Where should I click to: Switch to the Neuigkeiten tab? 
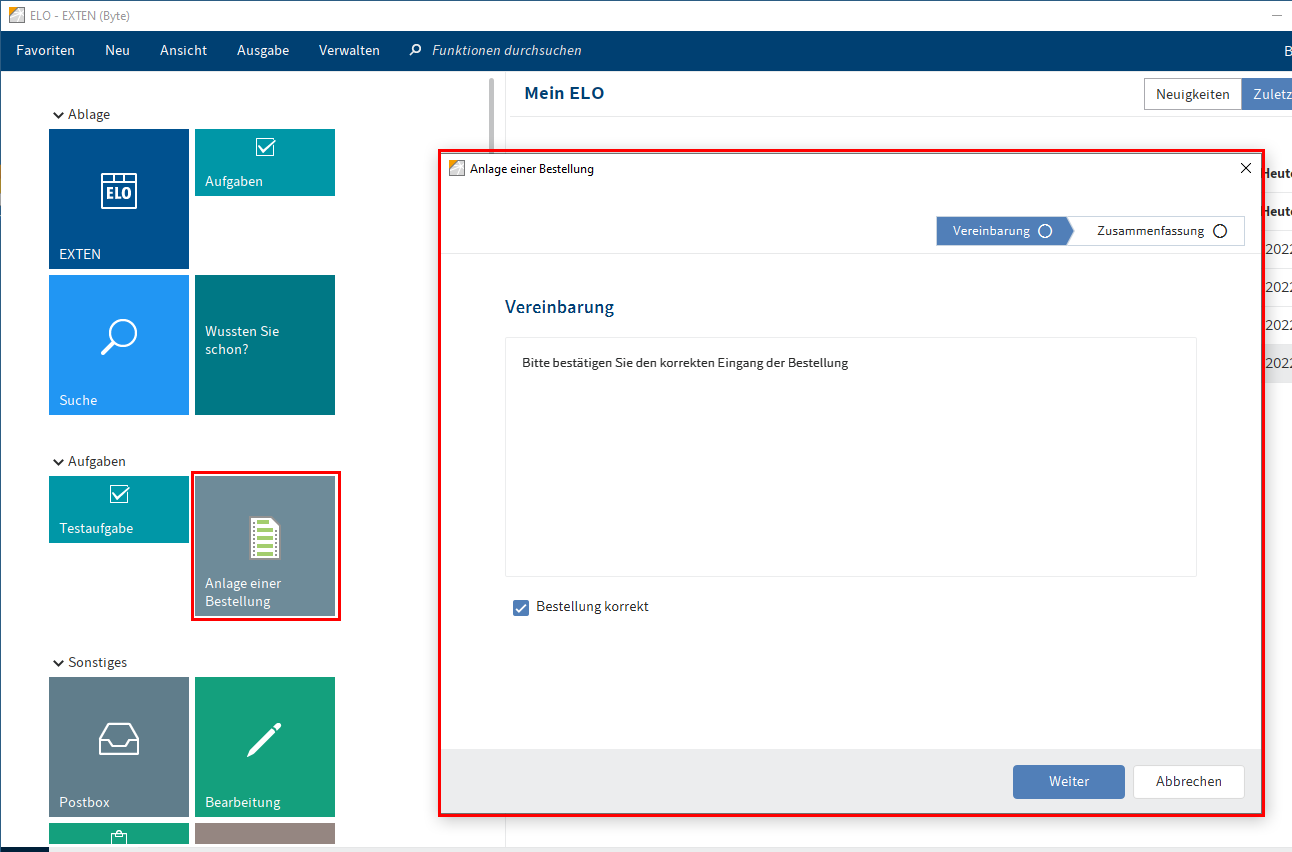tap(1193, 94)
